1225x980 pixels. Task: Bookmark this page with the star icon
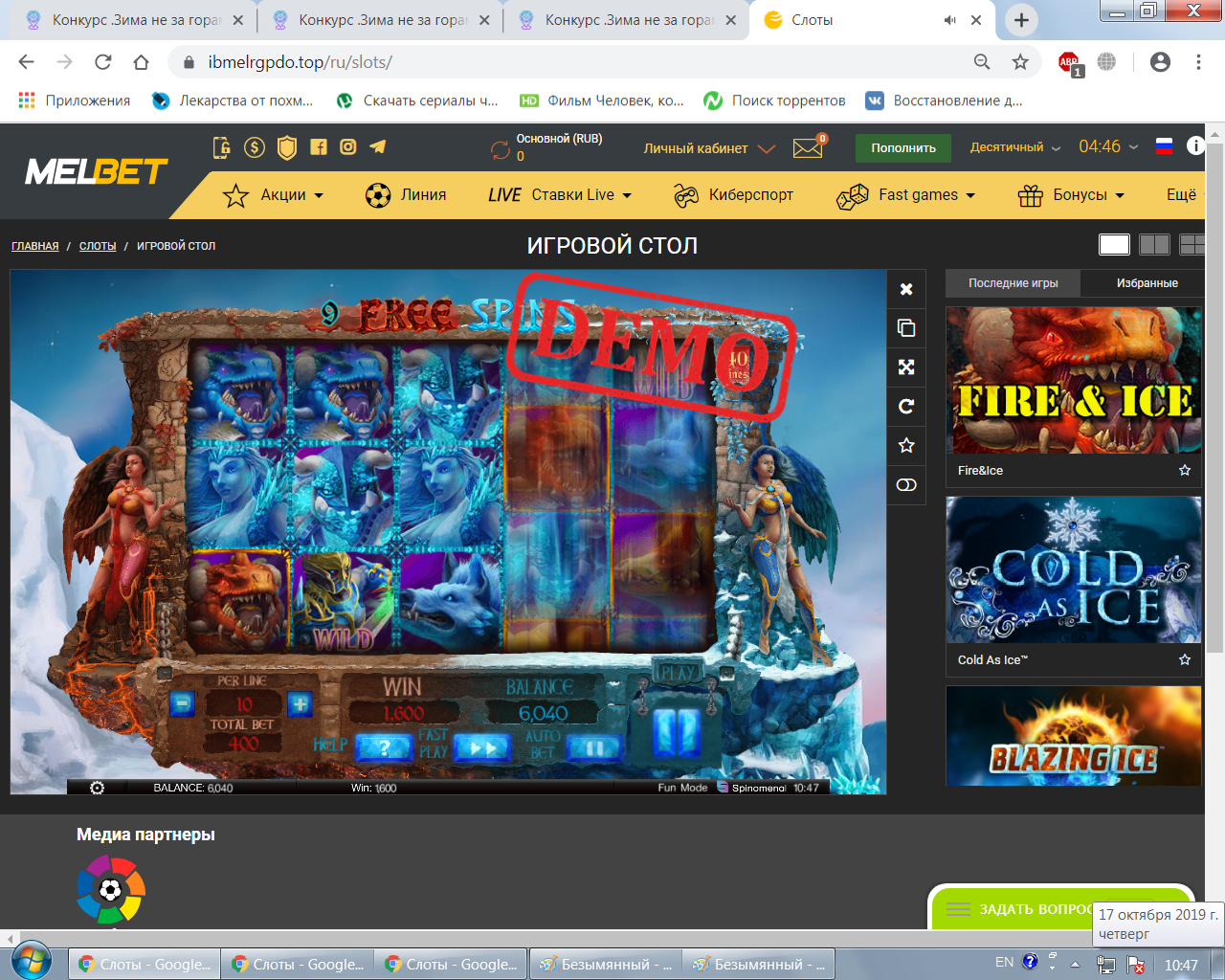(x=1020, y=62)
